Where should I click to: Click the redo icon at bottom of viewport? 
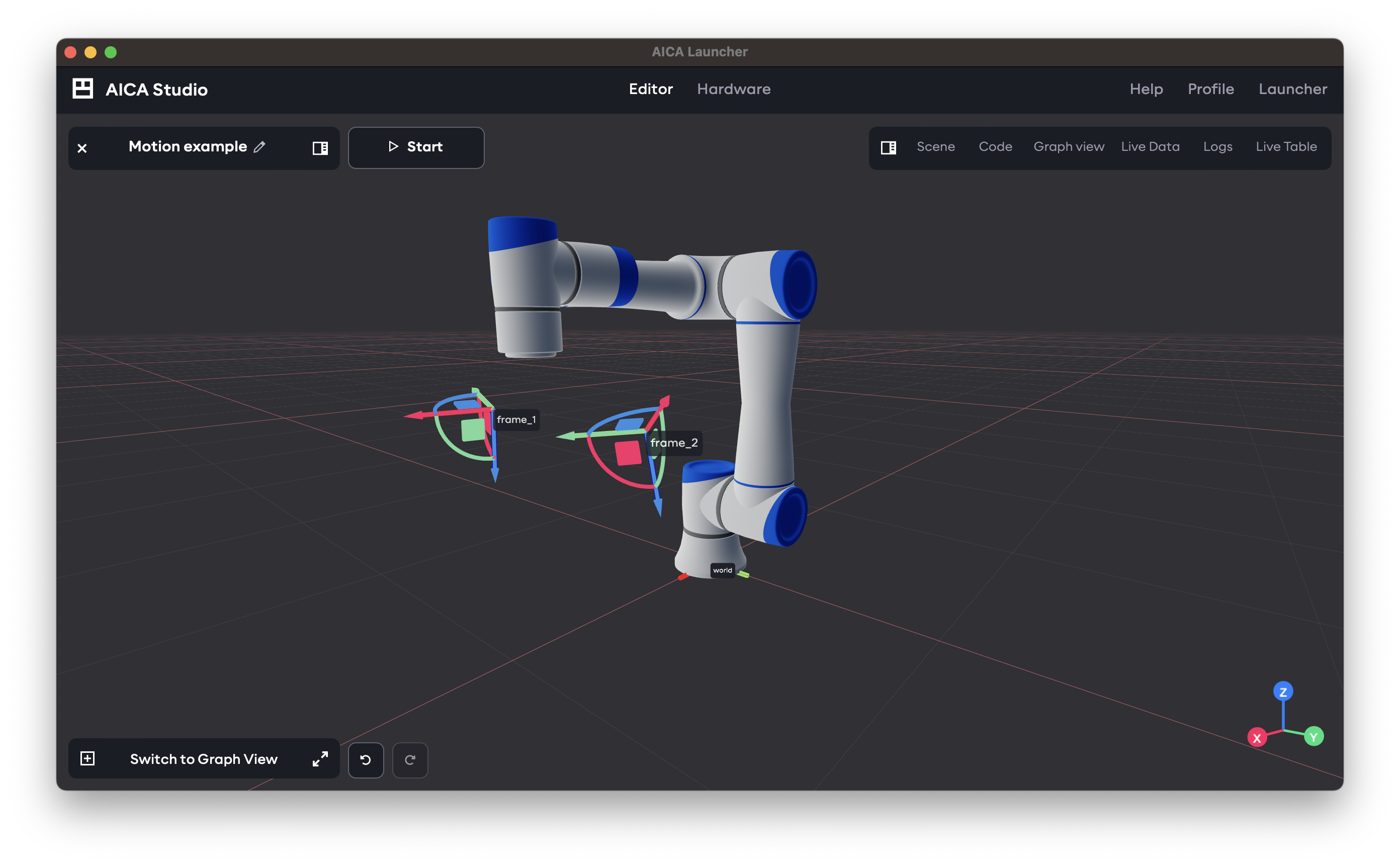410,760
